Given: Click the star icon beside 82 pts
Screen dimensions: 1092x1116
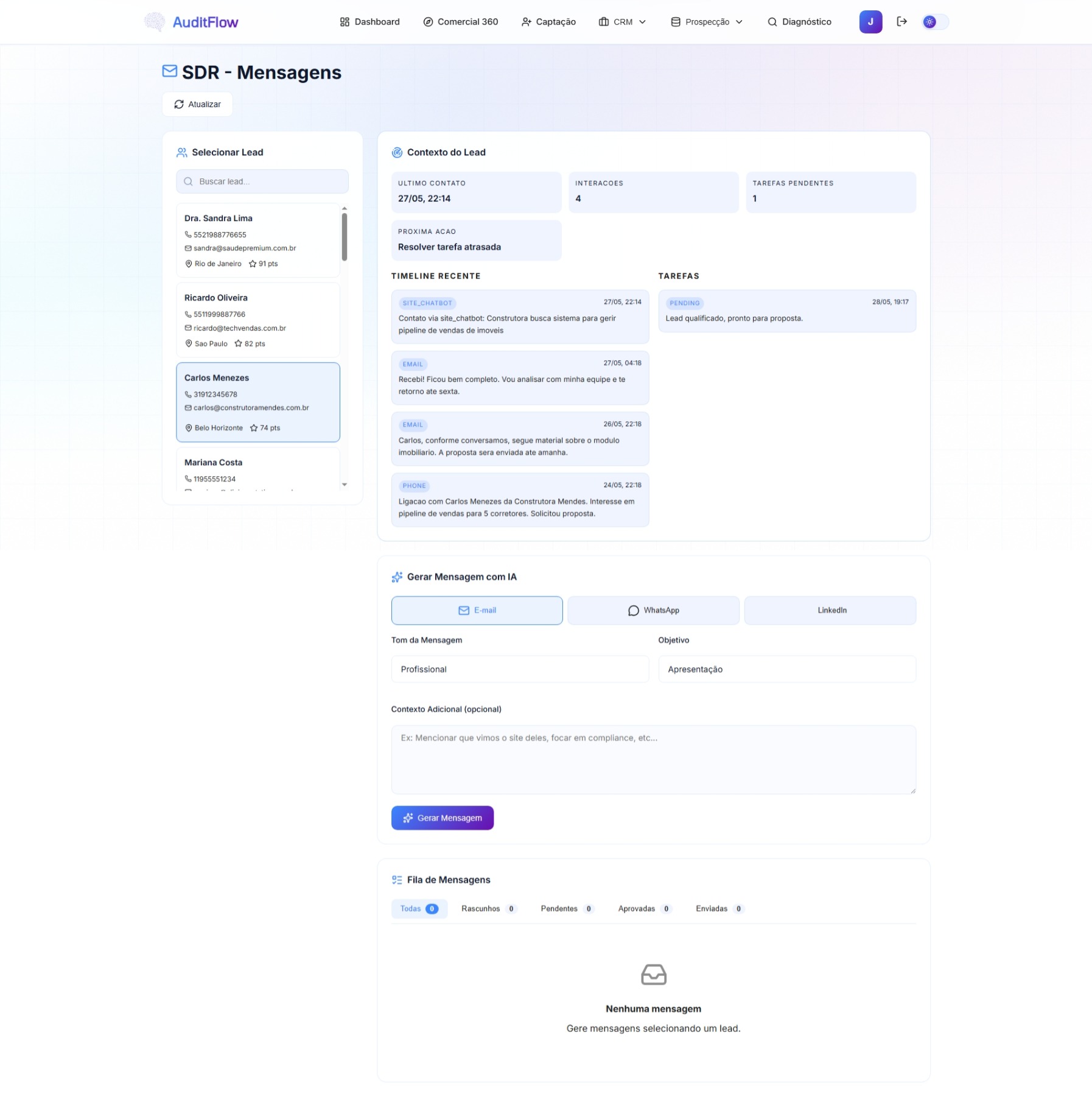Looking at the screenshot, I should click(239, 343).
